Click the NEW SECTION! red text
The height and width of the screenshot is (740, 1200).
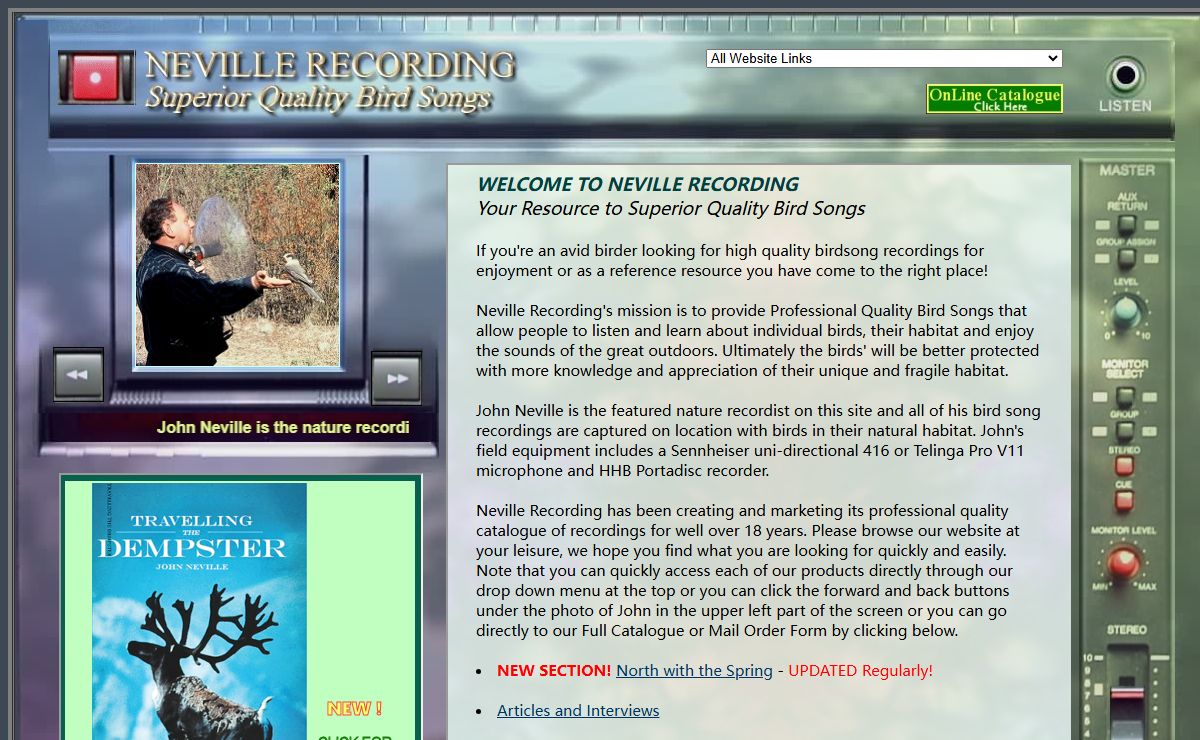click(x=554, y=670)
